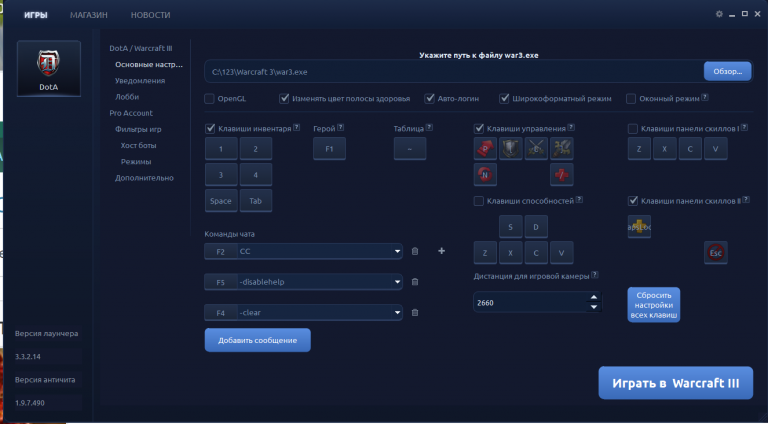Enable Клавиши способностей checkbox
The image size is (768, 424).
point(479,201)
